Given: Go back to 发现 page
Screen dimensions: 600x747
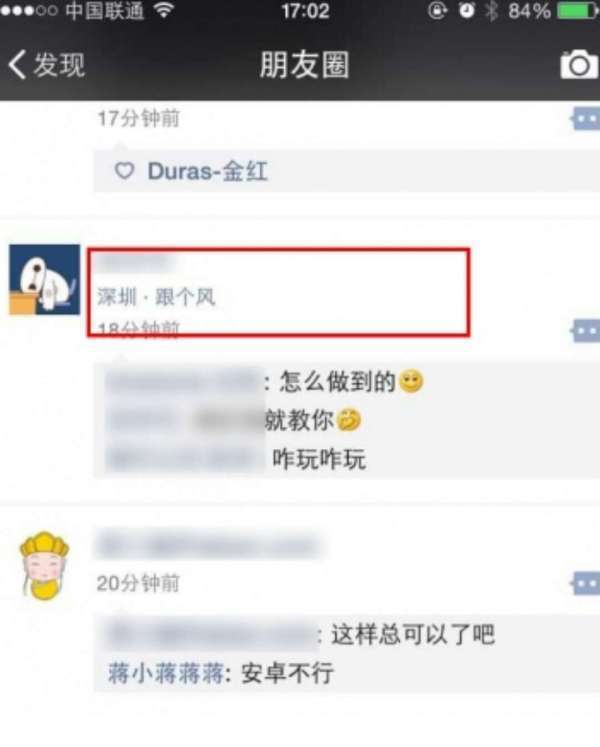Looking at the screenshot, I should 47,64.
